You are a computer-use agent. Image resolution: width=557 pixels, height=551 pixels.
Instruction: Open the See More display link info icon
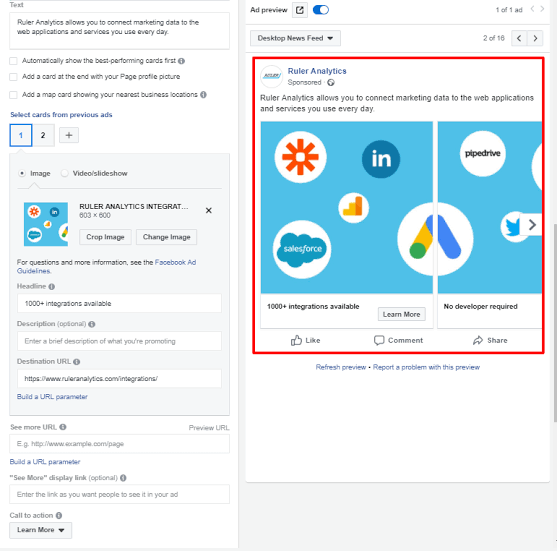point(123,478)
